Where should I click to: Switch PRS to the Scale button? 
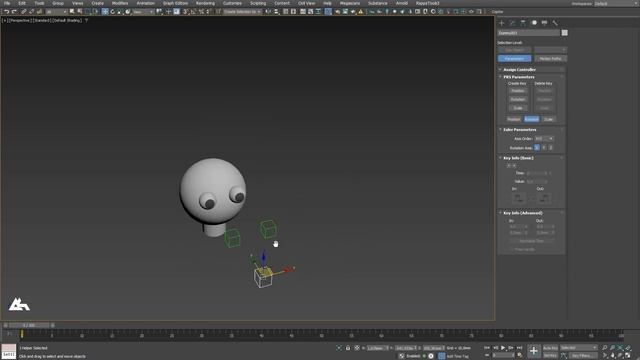(548, 119)
